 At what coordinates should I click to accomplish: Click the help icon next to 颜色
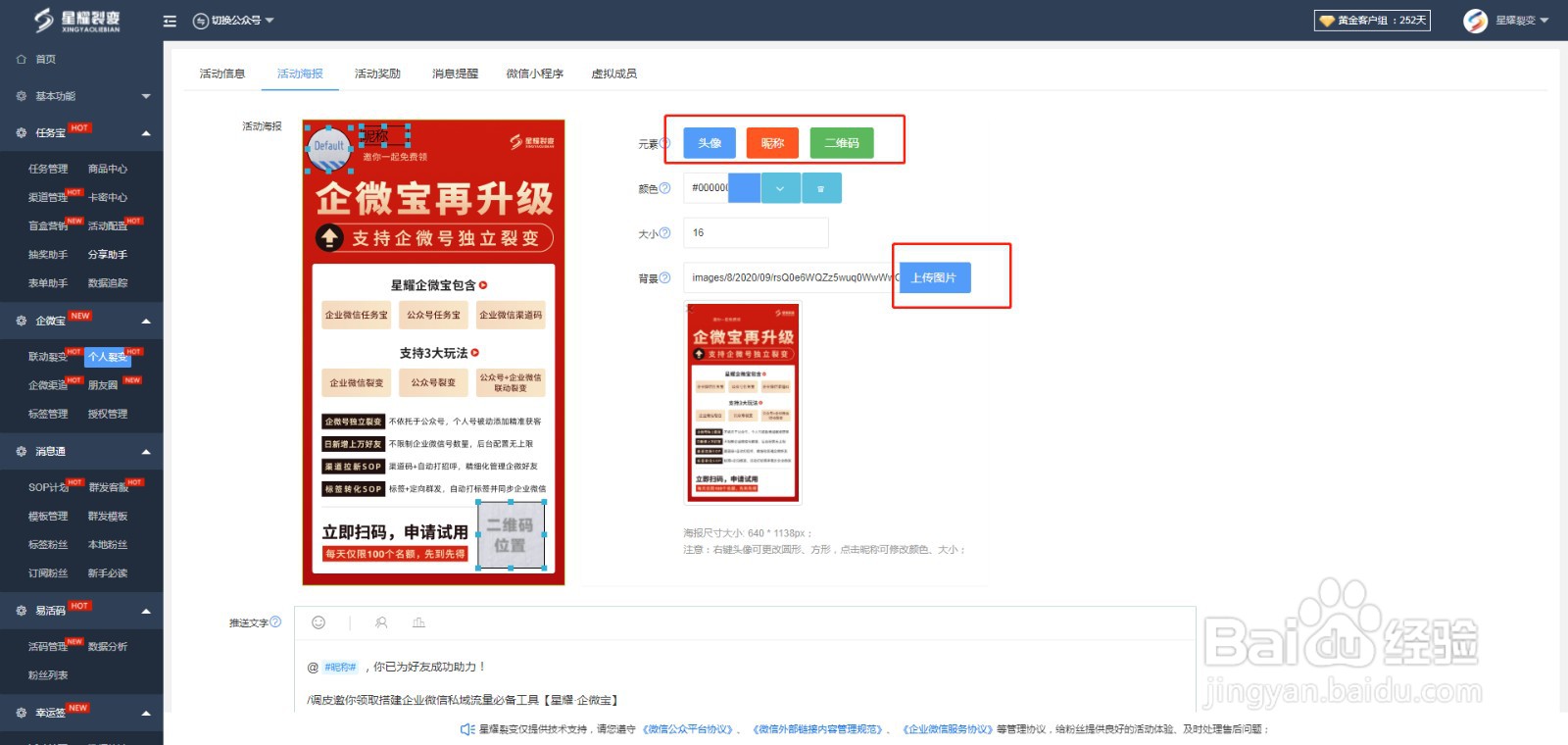[x=665, y=188]
